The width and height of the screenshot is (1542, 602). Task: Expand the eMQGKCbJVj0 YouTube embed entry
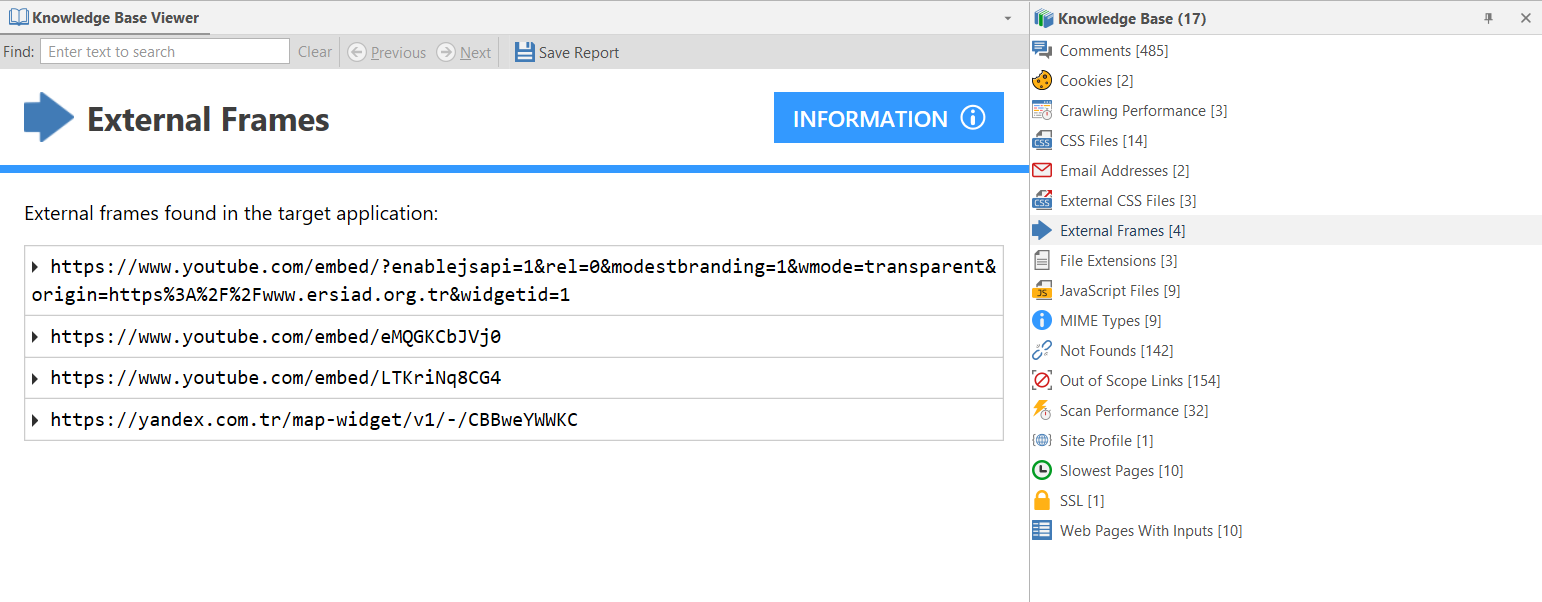tap(37, 336)
